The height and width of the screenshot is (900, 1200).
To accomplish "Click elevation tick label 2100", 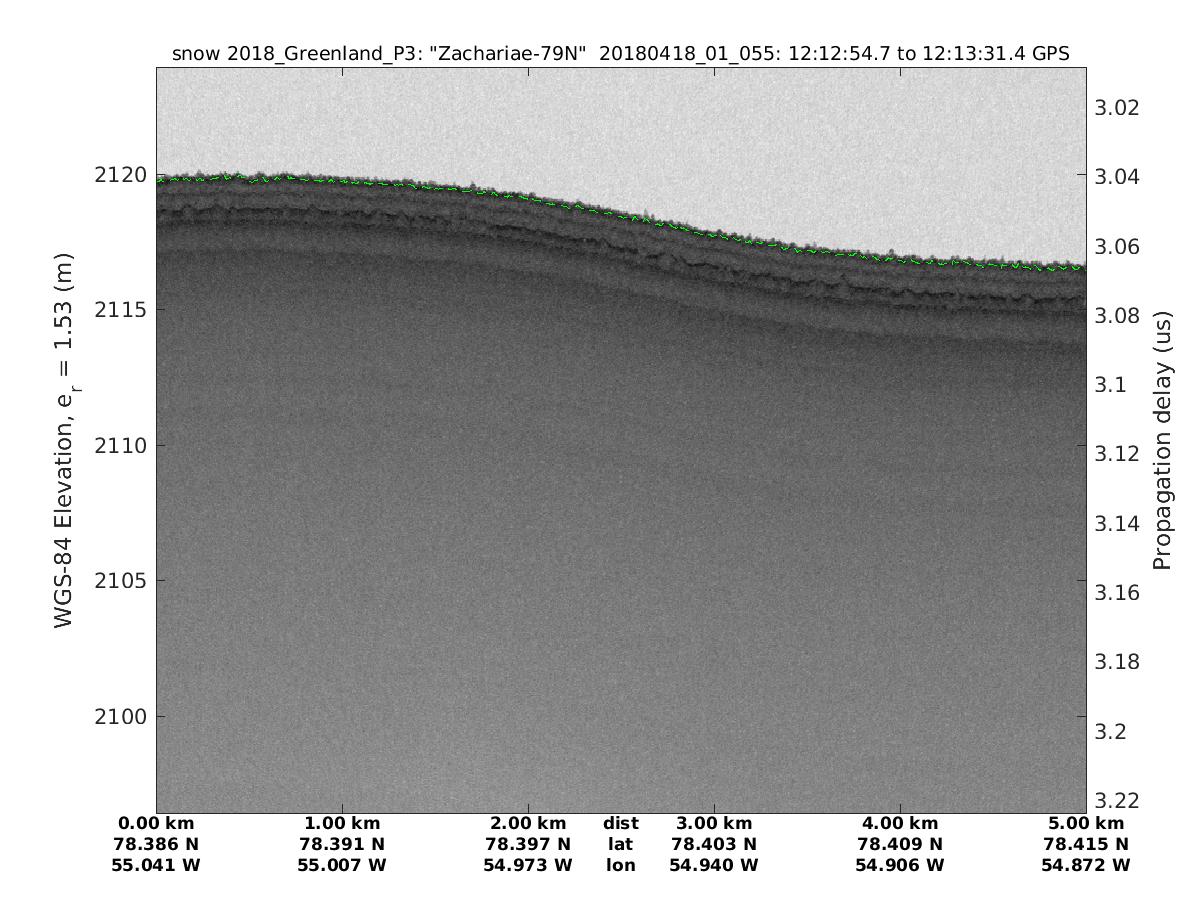I will coord(122,717).
